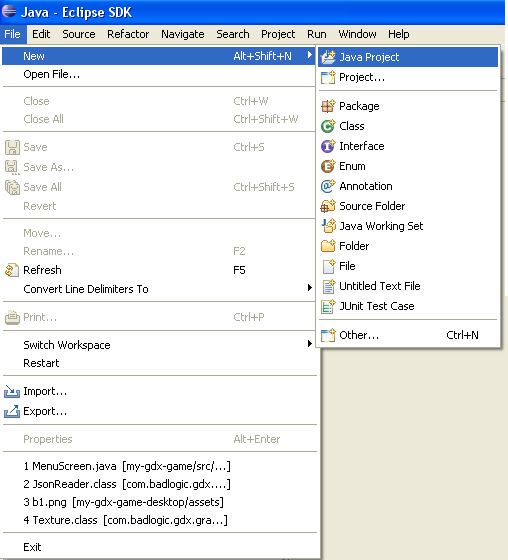Click the Untitled Text File label
The width and height of the screenshot is (508, 560).
point(380,286)
